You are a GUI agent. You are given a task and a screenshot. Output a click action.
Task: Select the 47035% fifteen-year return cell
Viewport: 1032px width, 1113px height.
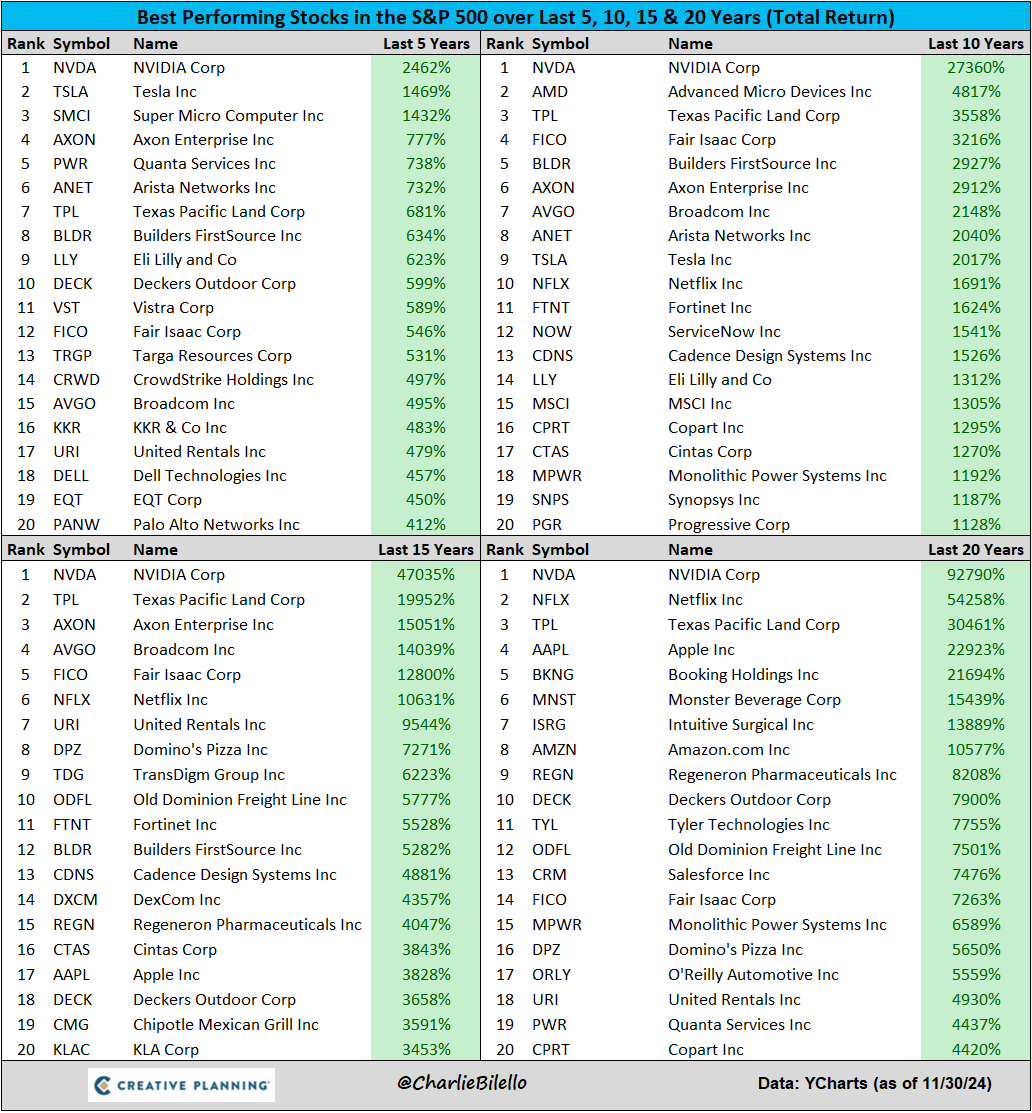(x=426, y=575)
